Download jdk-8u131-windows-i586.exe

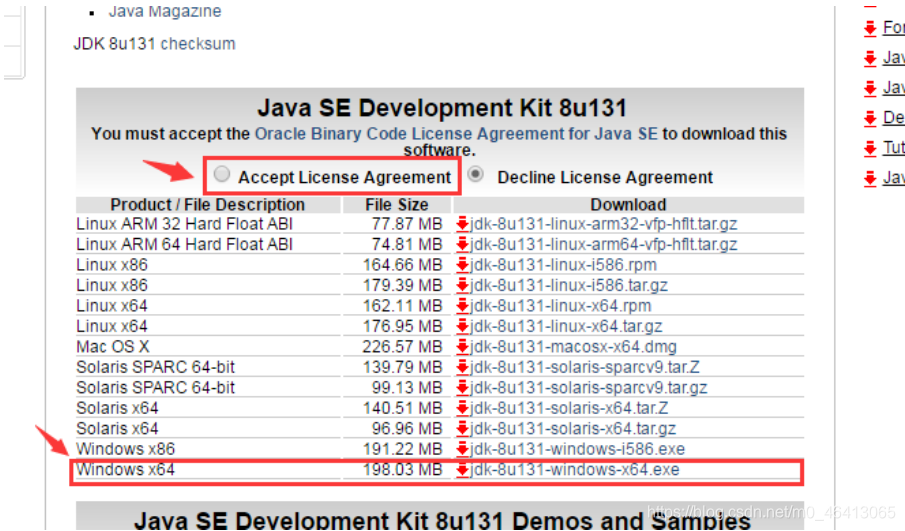(x=578, y=449)
